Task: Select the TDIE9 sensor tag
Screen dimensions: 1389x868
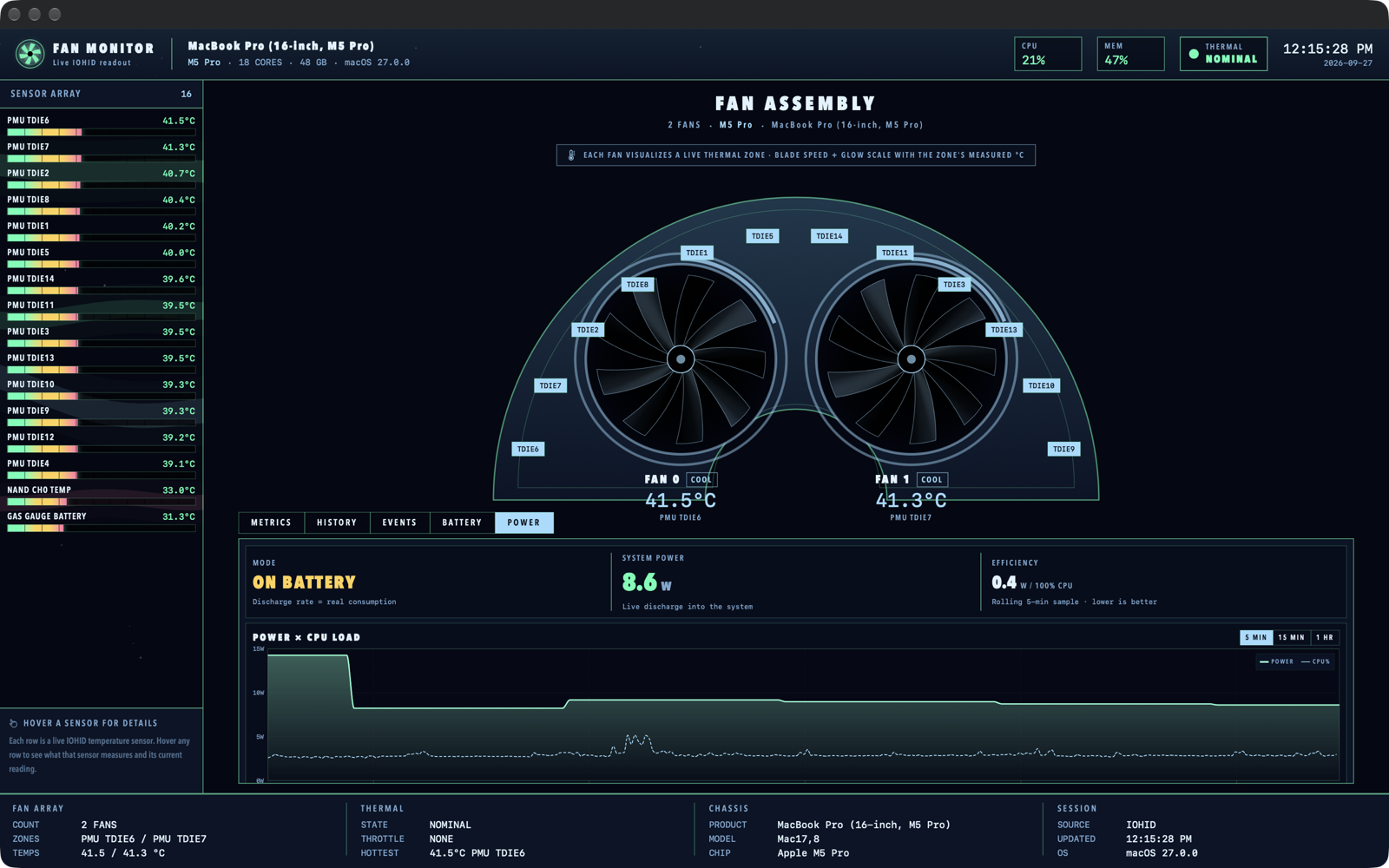Action: click(x=1063, y=449)
